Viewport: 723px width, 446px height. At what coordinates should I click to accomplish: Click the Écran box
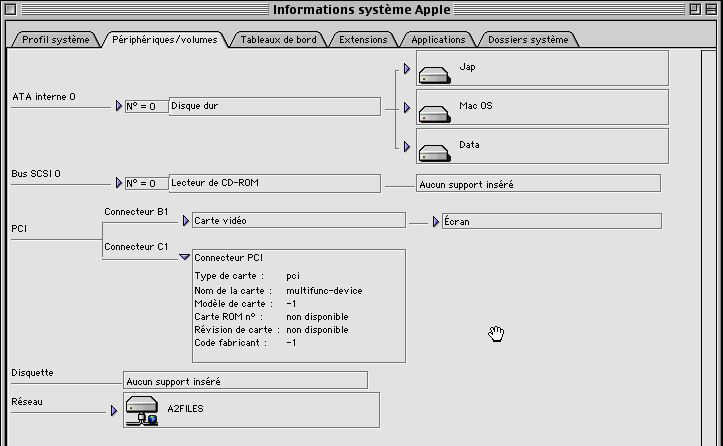(552, 221)
